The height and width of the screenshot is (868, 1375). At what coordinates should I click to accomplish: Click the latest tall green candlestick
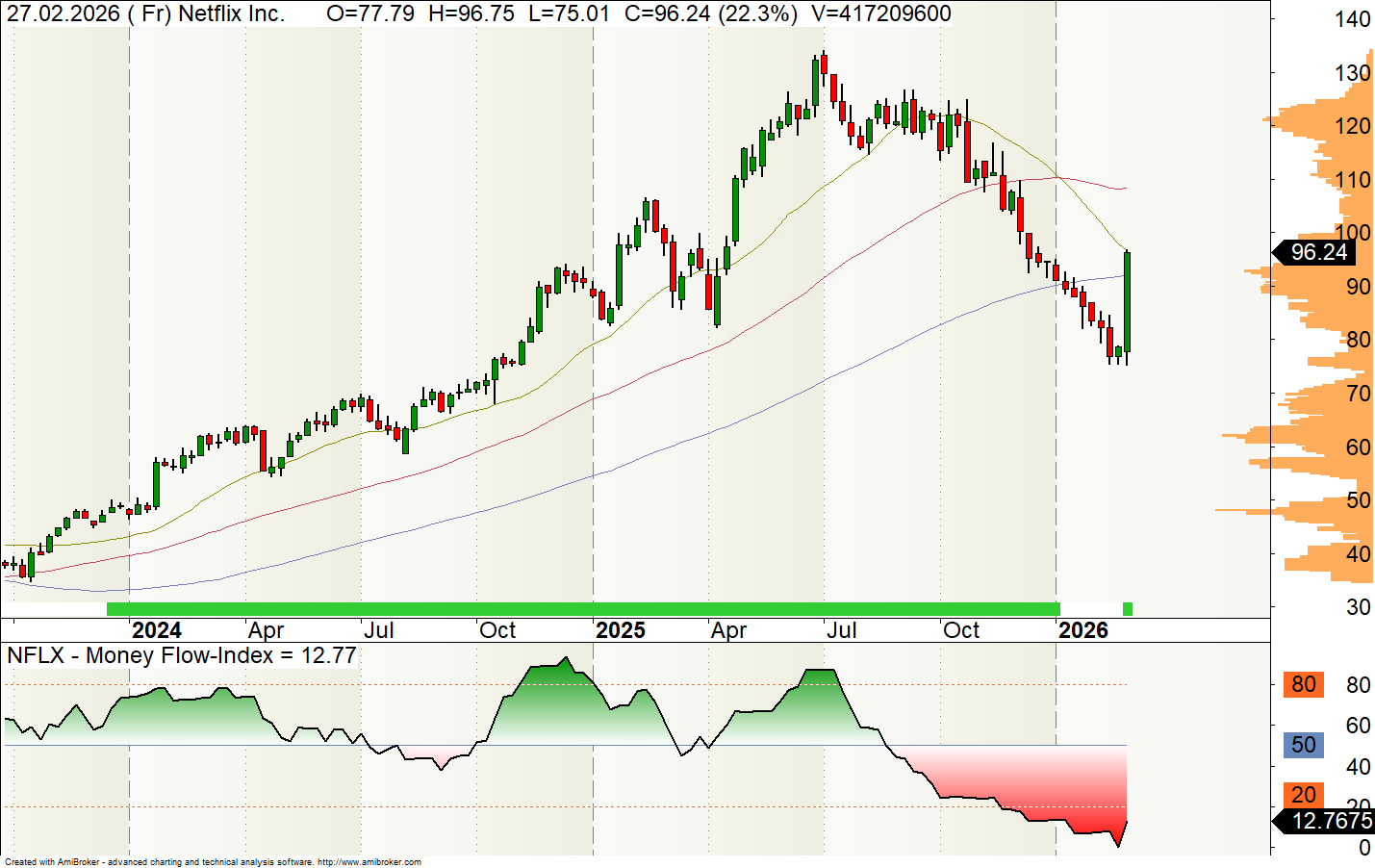click(1127, 303)
